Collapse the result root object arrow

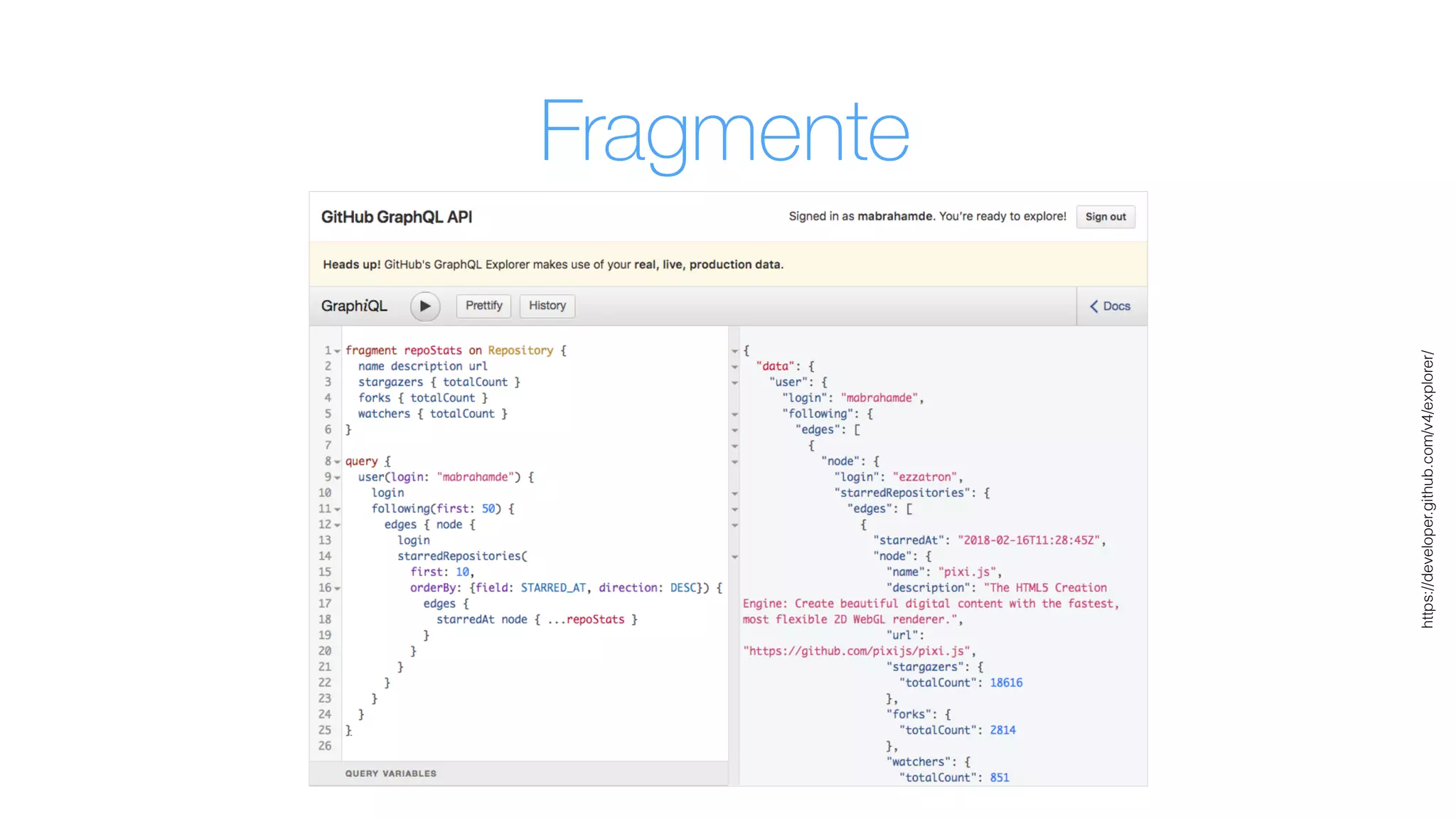(734, 351)
